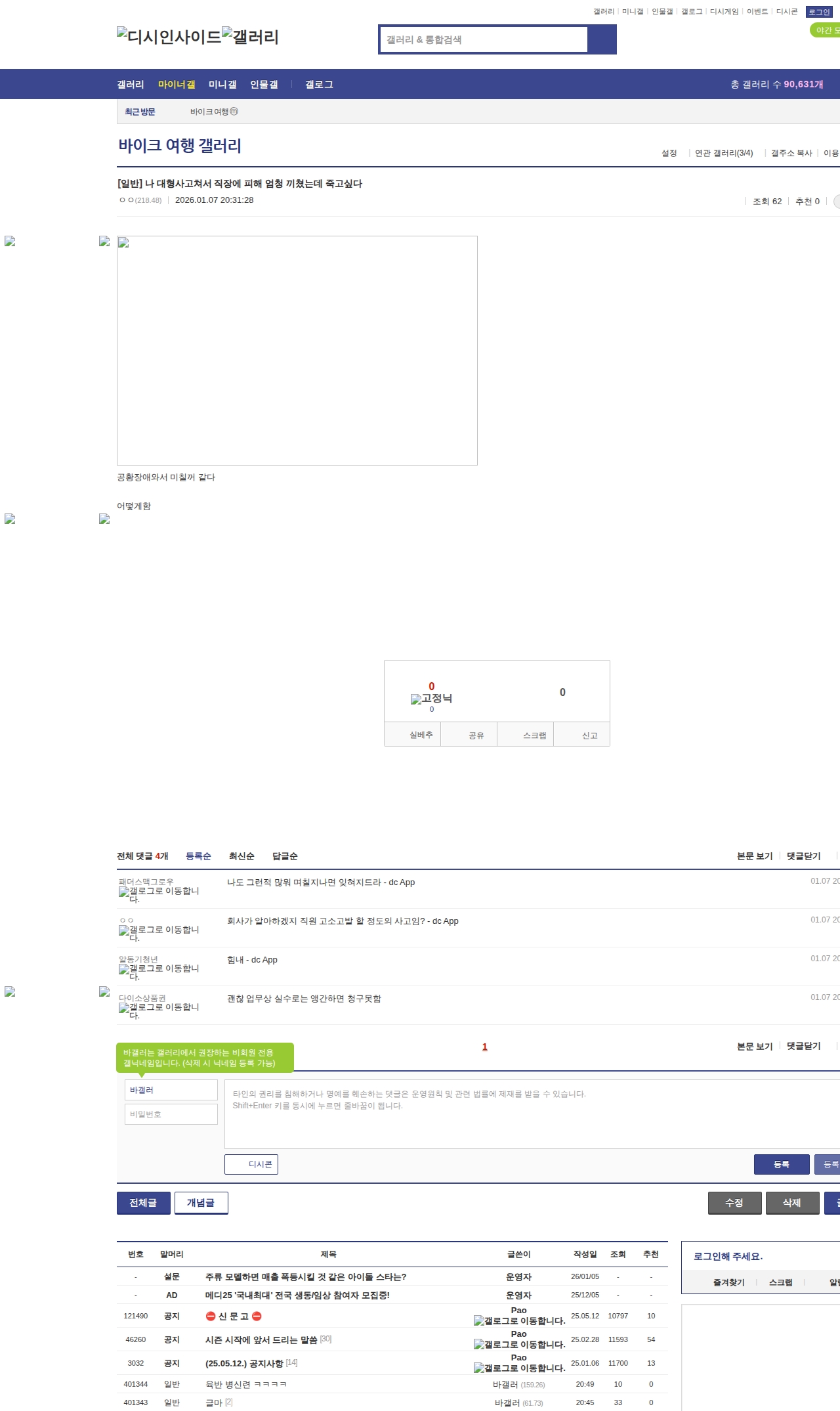Open 이벤트 in the top links
Image resolution: width=840 pixels, height=1411 pixels.
tap(757, 11)
